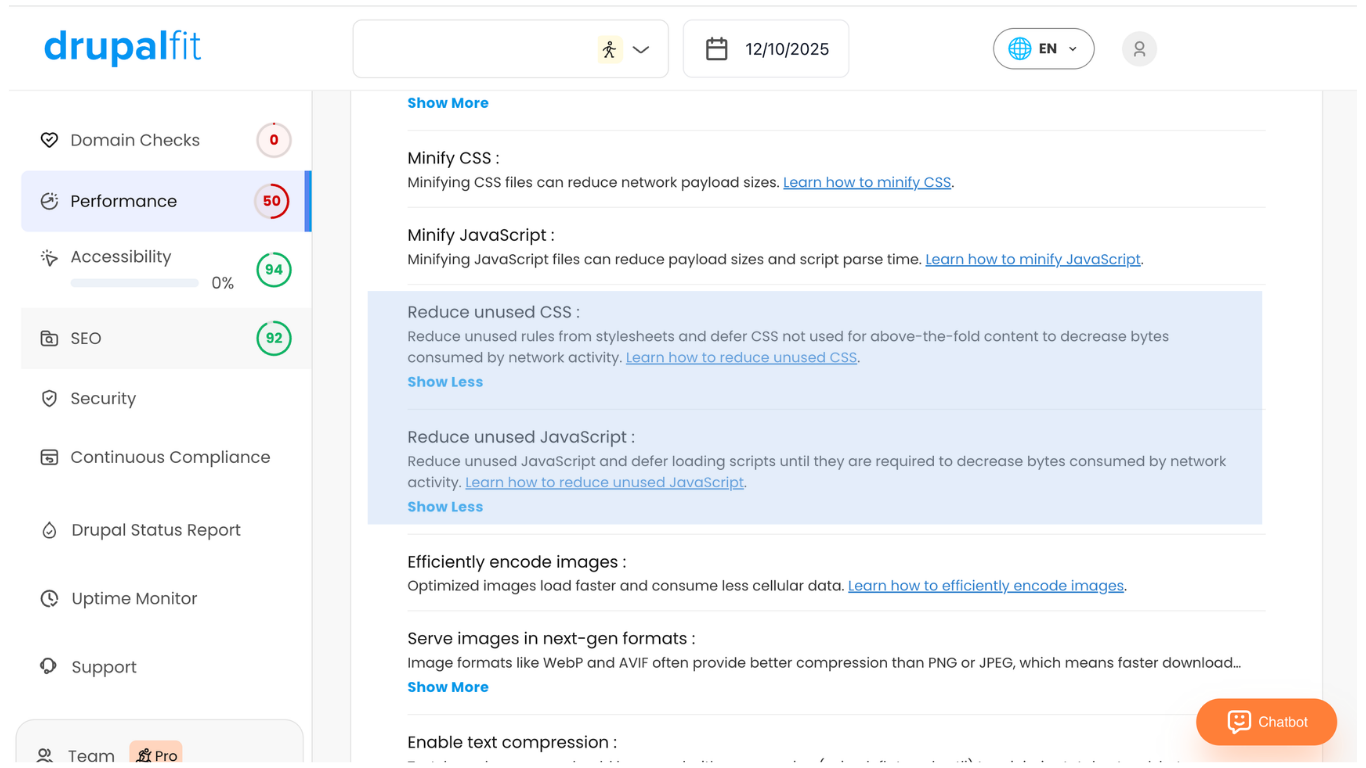This screenshot has width=1366, height=768.
Task: Open Learn how to minify JavaScript link
Action: 1033,259
